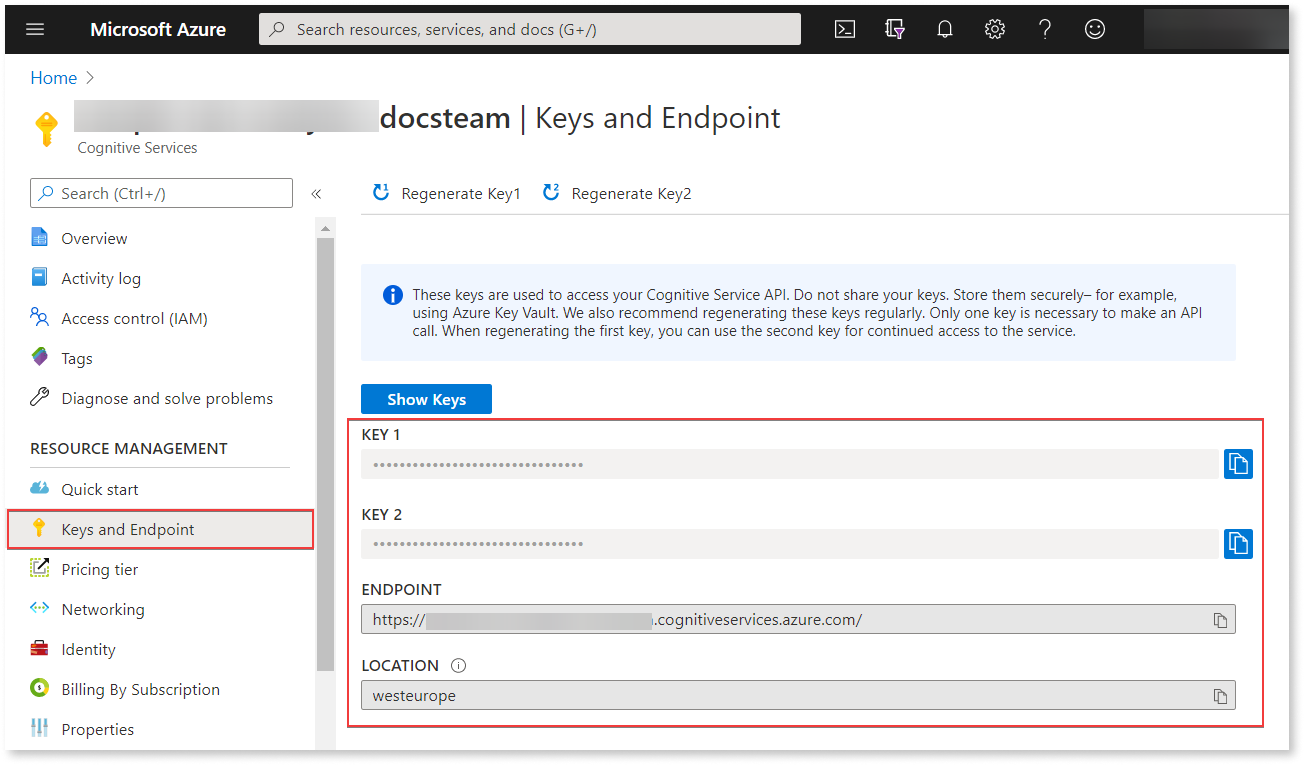1304x765 pixels.
Task: Copy KEY 1 to clipboard
Action: [1238, 463]
